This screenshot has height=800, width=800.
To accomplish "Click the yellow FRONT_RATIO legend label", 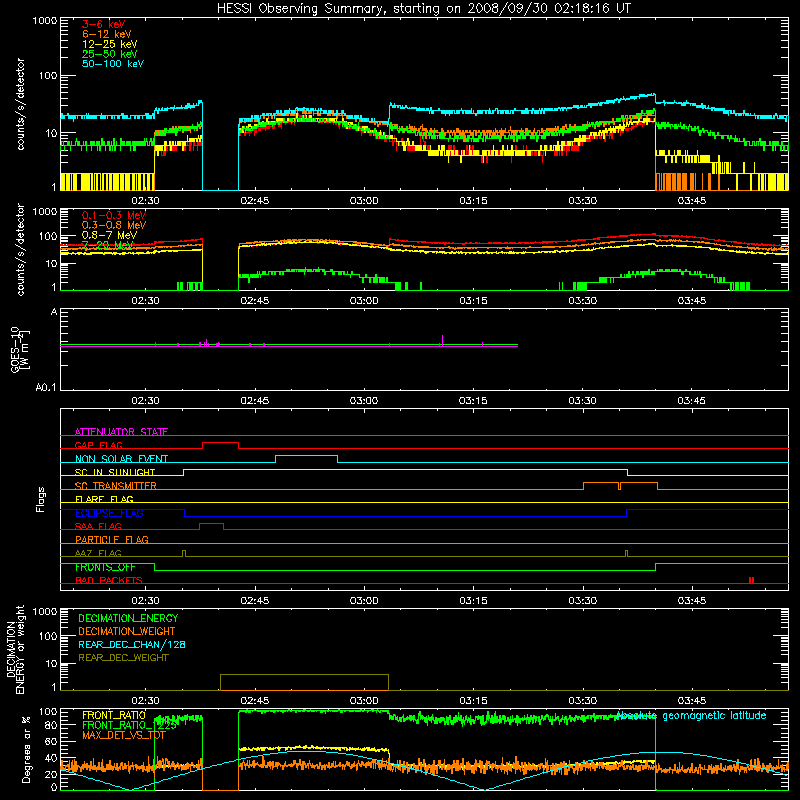I will coord(114,715).
